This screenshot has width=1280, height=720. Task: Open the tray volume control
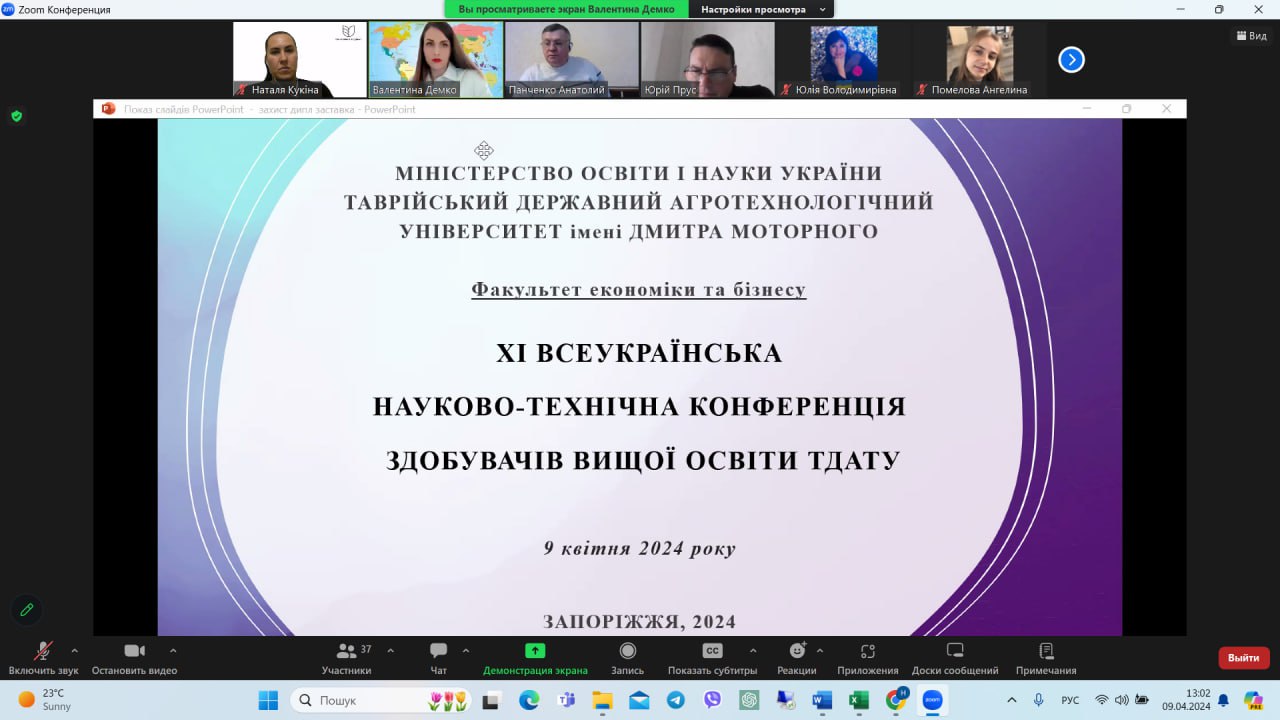click(1121, 700)
